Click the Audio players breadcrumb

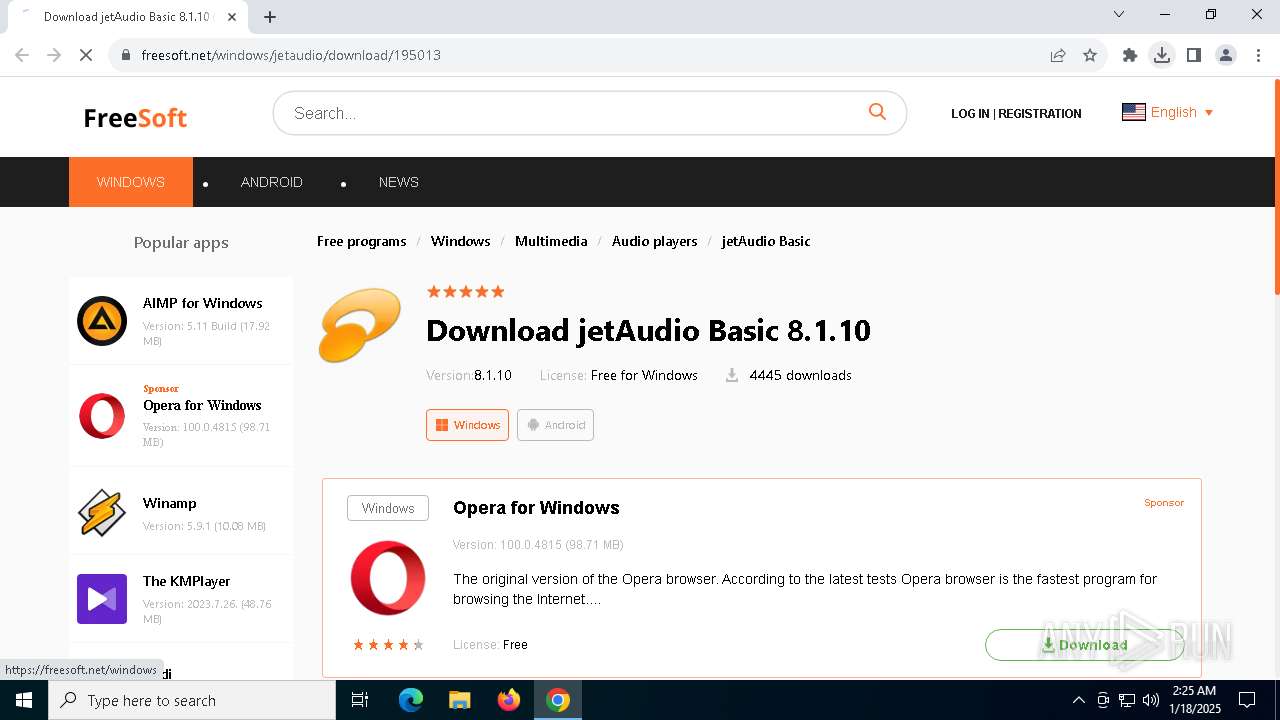click(x=654, y=241)
